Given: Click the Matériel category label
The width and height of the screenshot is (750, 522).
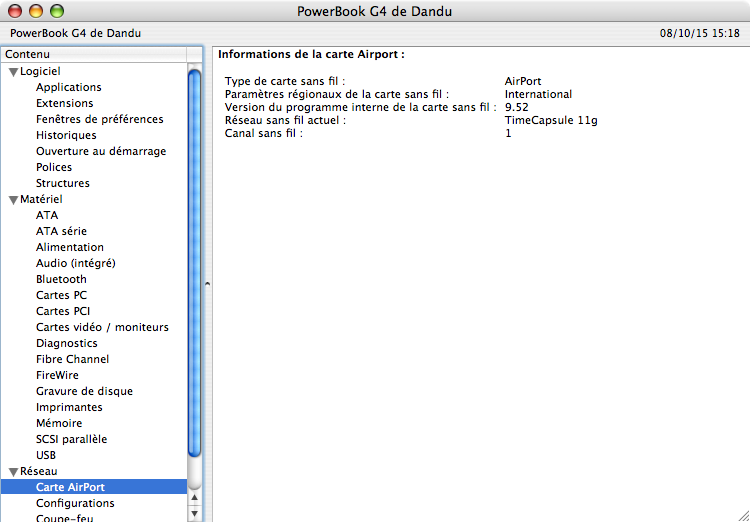Looking at the screenshot, I should (41, 199).
